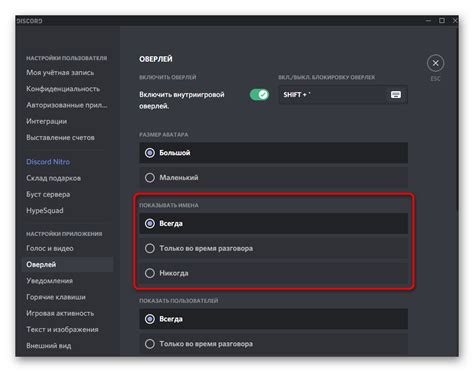Open Интеграции section
474x372 pixels.
47,121
